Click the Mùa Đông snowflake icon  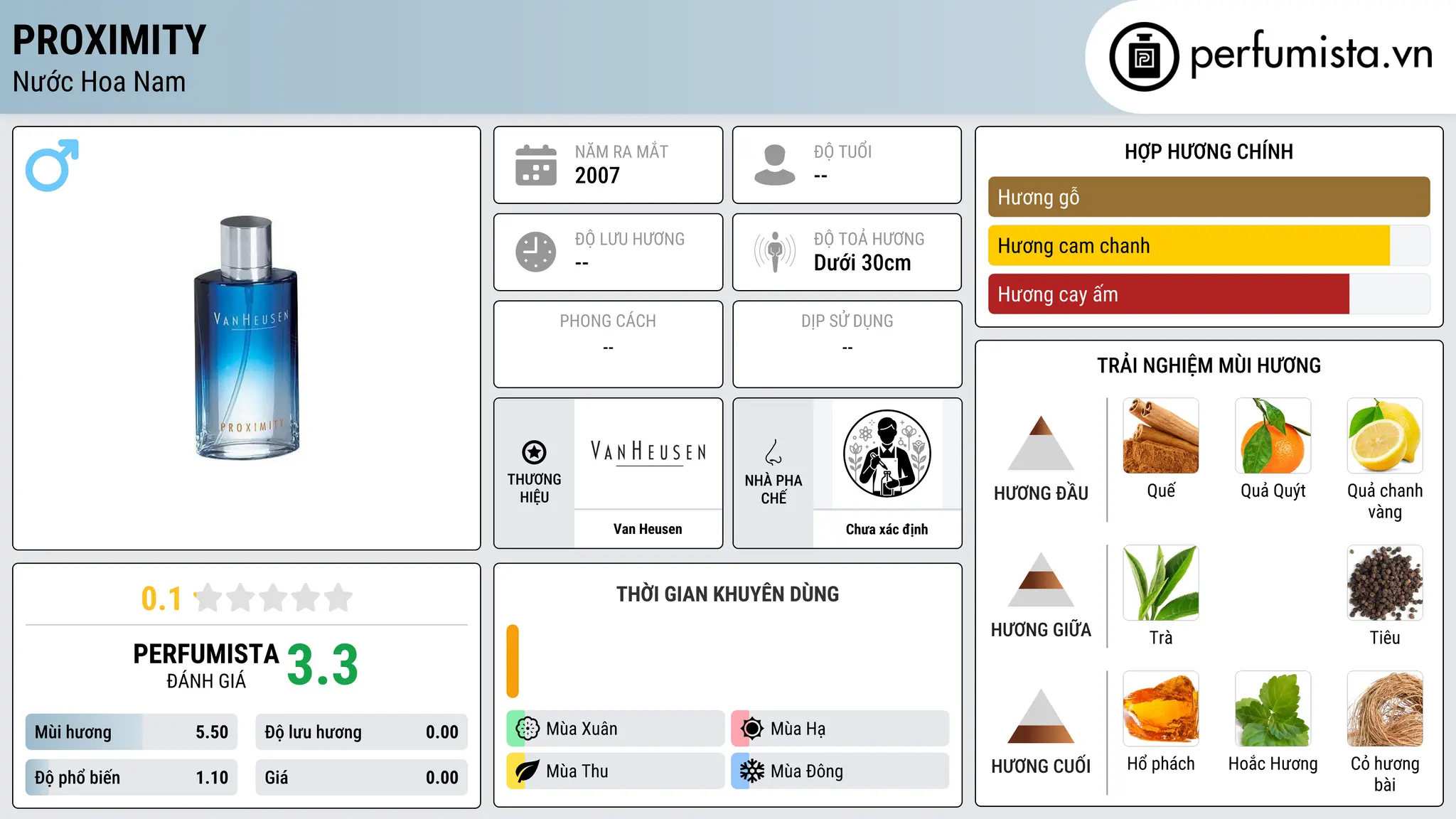click(x=752, y=771)
